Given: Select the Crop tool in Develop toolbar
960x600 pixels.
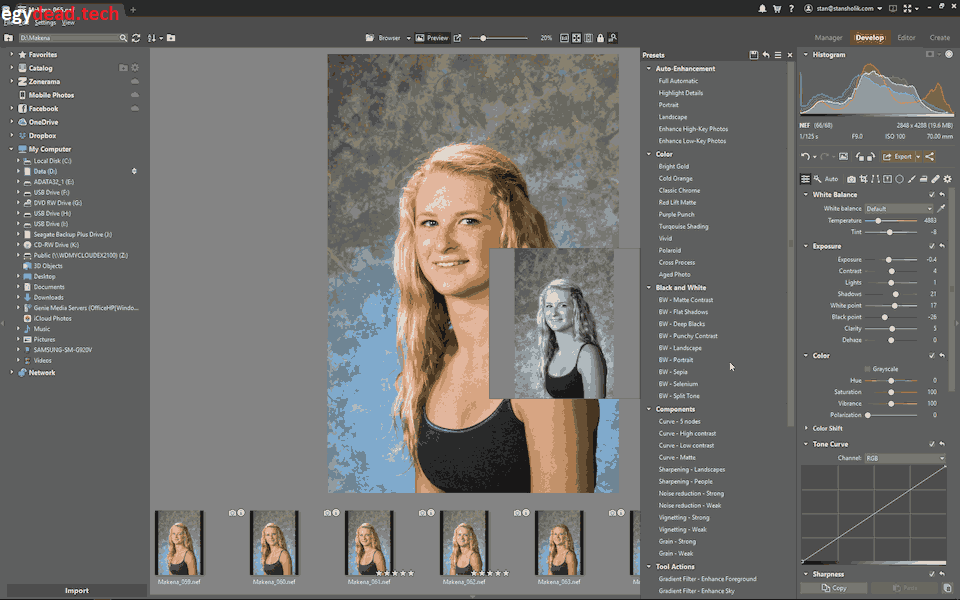Looking at the screenshot, I should [x=863, y=178].
